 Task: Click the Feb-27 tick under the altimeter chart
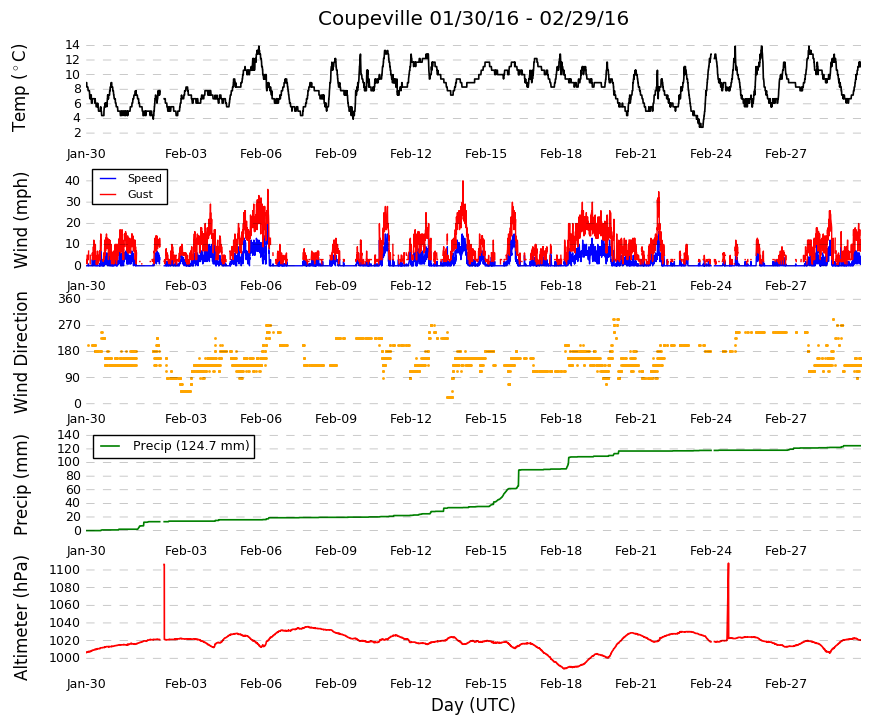click(785, 683)
